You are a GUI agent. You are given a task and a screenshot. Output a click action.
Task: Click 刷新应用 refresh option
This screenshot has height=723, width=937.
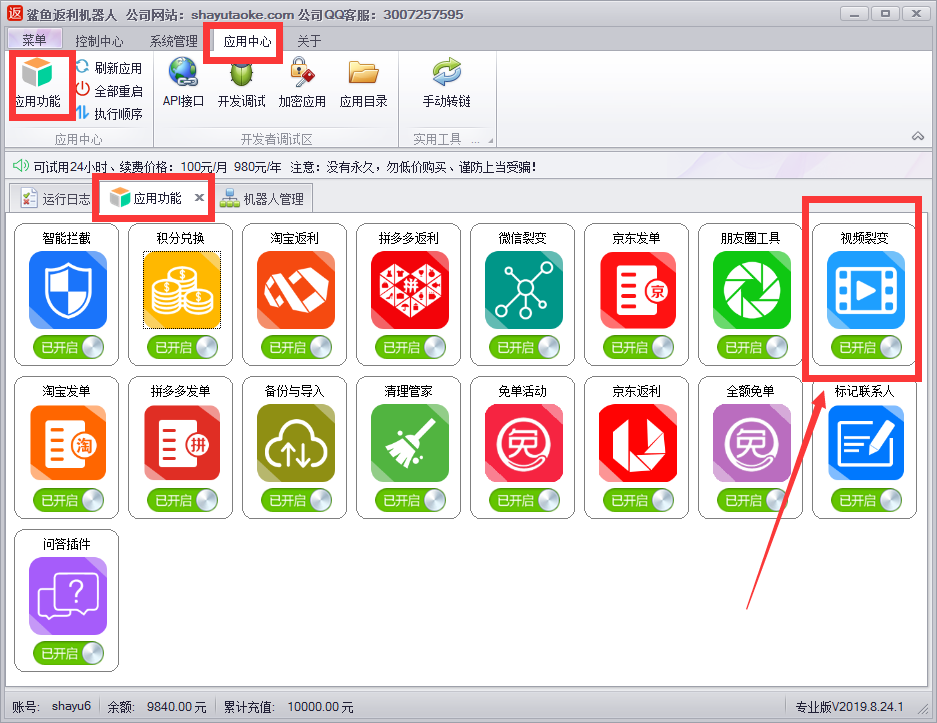coord(109,68)
